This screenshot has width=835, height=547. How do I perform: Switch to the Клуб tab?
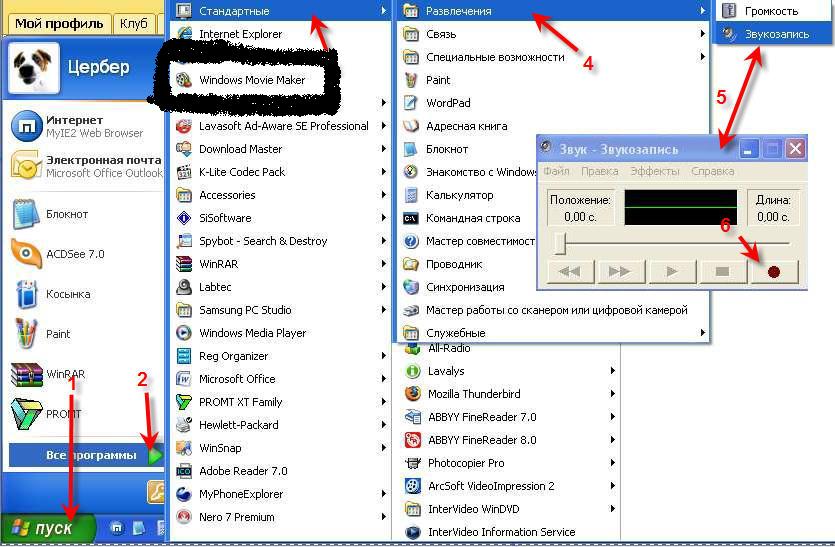click(x=133, y=23)
